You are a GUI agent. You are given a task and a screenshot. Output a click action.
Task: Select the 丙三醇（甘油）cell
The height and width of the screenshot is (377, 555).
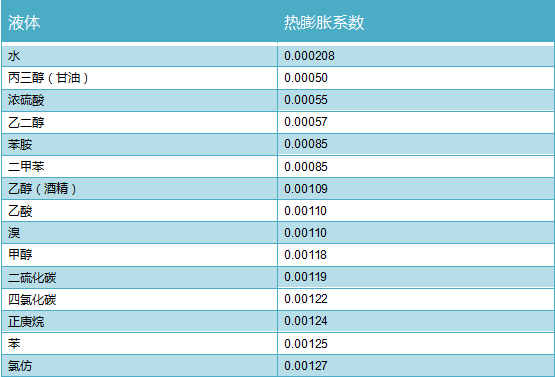[139, 78]
